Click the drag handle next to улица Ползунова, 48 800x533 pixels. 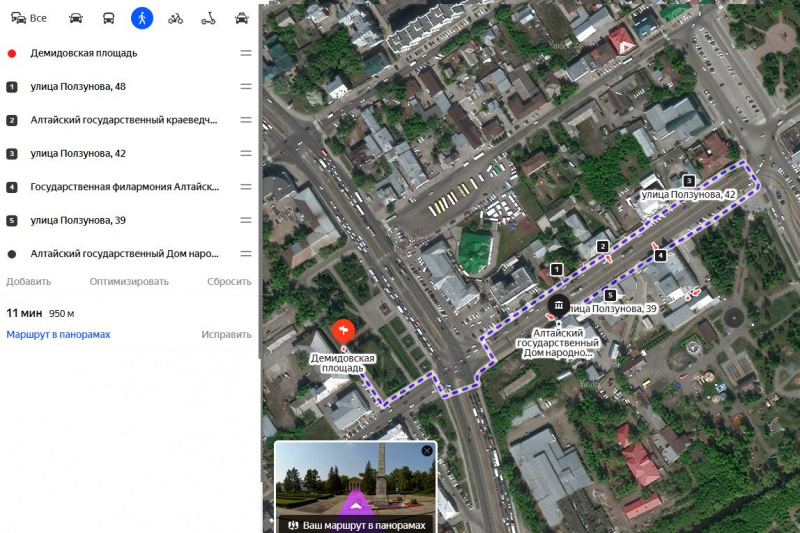click(x=245, y=87)
